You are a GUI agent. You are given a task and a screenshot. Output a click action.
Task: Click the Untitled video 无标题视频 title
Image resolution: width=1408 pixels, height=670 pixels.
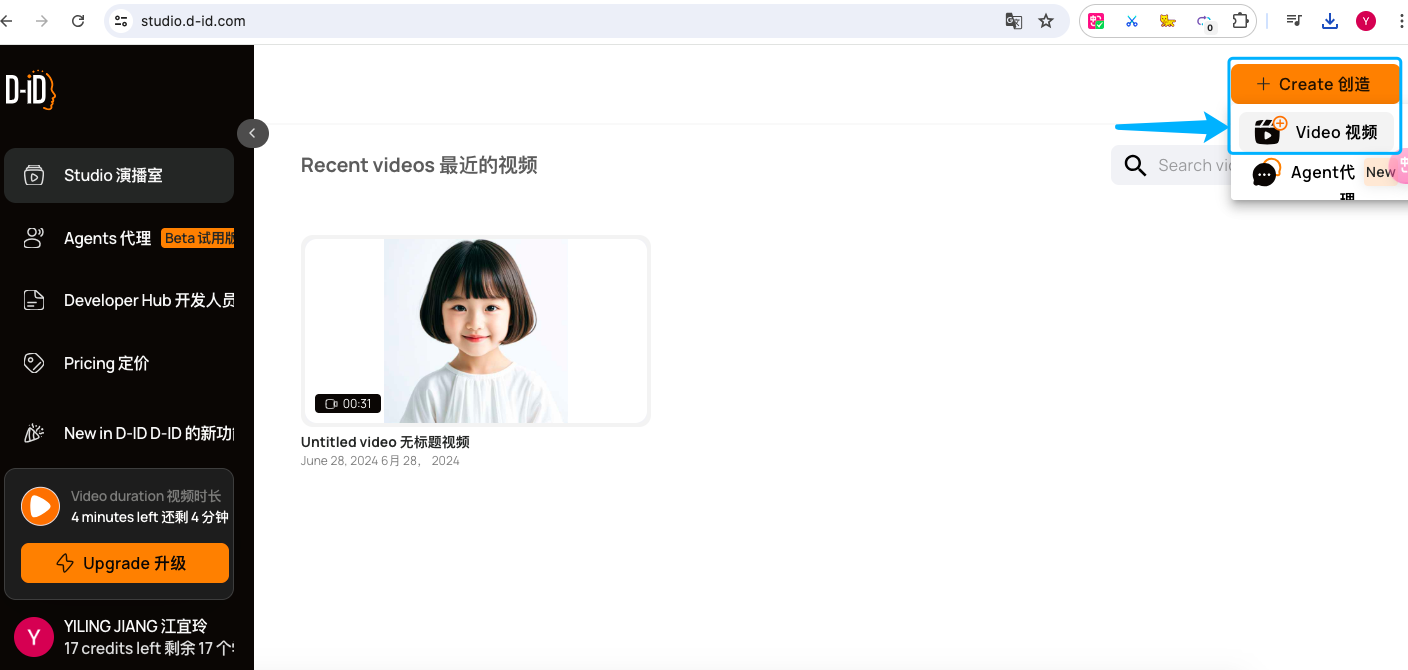pos(385,442)
